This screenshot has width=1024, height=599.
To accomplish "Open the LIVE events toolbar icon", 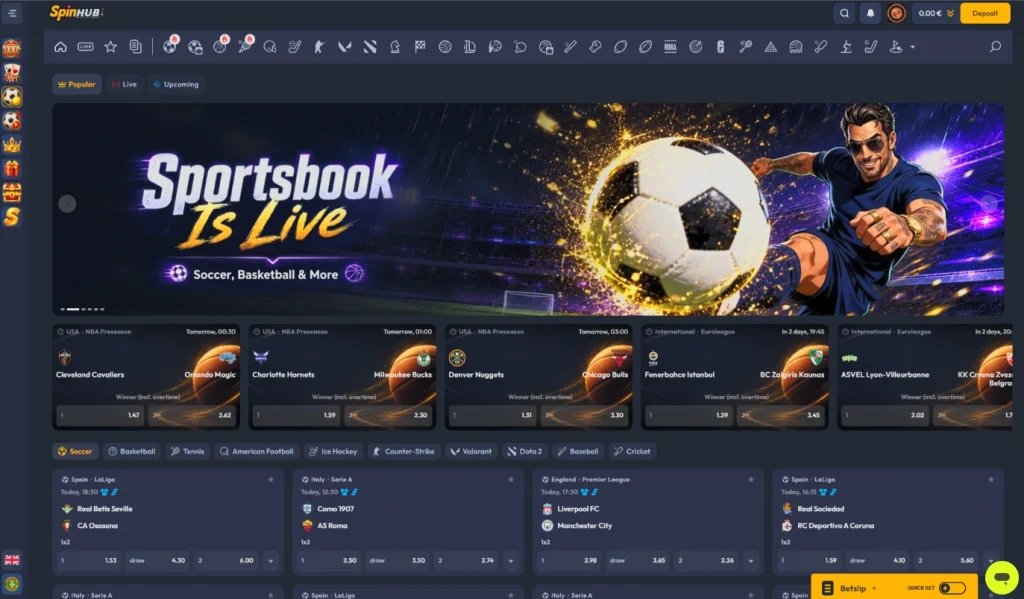I will click(x=86, y=47).
